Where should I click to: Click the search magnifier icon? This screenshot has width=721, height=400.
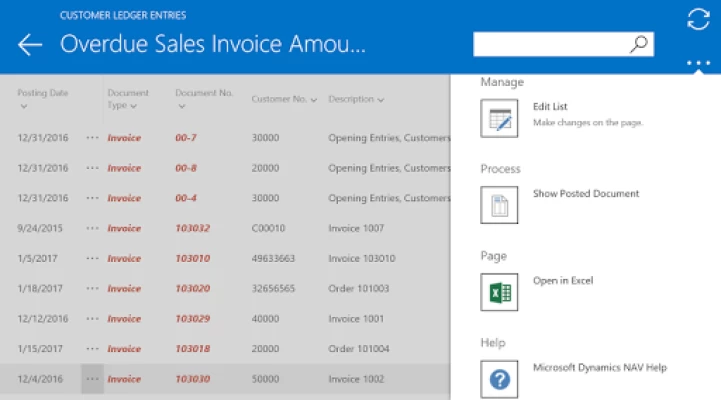(639, 44)
